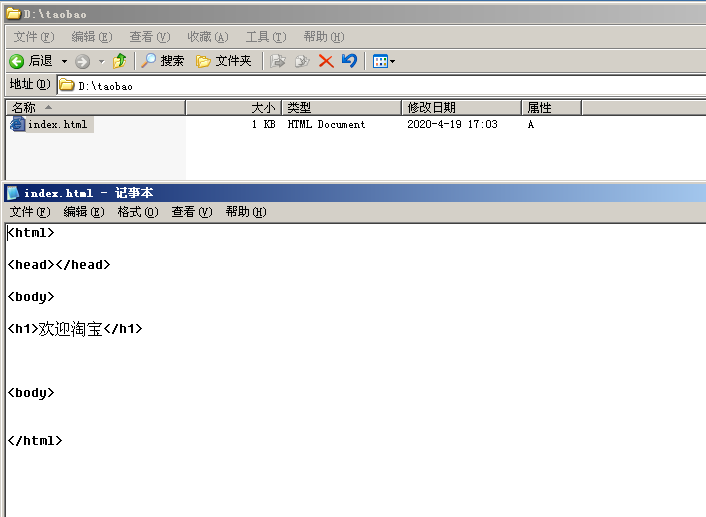Open Explorer's 帮助(H) Help menu
This screenshot has height=517, width=706.
(324, 36)
